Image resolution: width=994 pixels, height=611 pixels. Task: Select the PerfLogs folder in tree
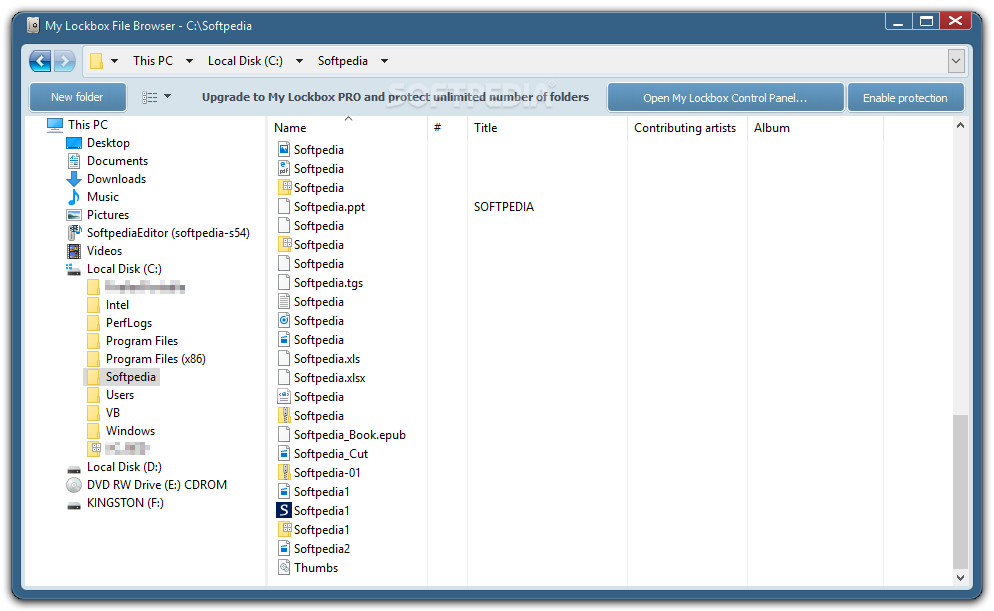click(129, 323)
